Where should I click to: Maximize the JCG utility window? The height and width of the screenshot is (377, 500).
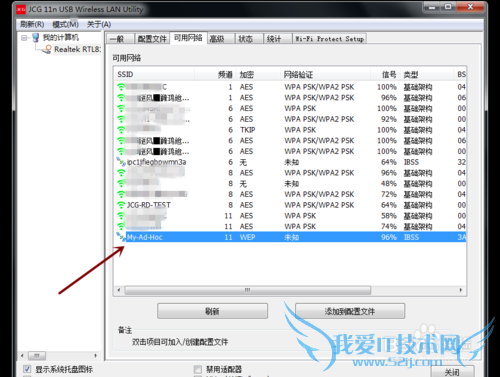click(x=448, y=7)
